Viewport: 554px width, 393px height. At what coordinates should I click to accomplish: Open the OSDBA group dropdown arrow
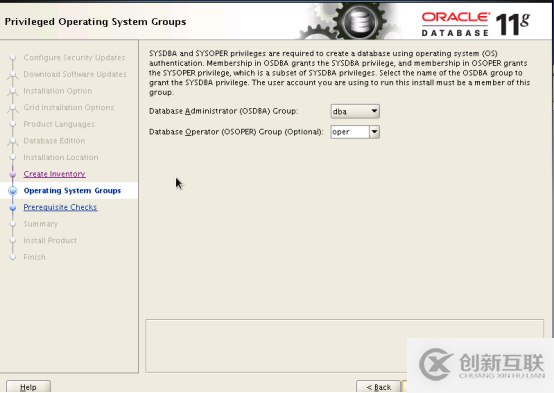374,111
